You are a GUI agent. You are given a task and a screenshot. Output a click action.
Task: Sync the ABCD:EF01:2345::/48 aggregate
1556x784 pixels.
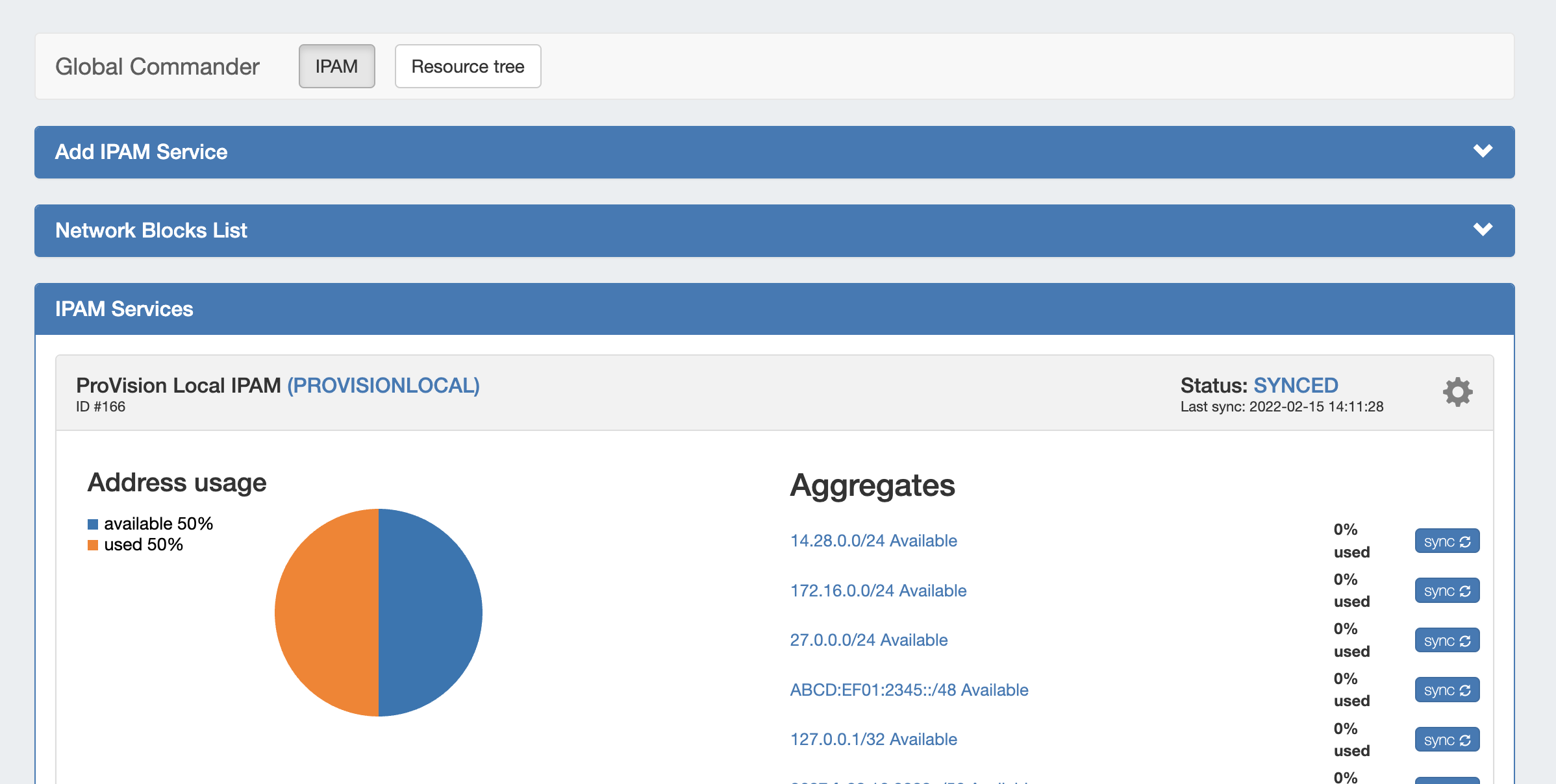click(1446, 690)
